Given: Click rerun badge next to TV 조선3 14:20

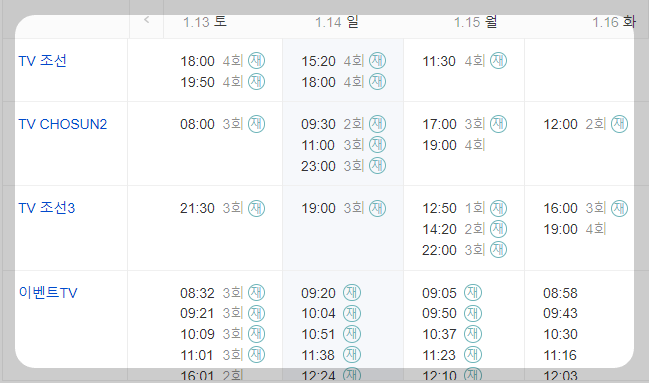Looking at the screenshot, I should pyautogui.click(x=498, y=229).
